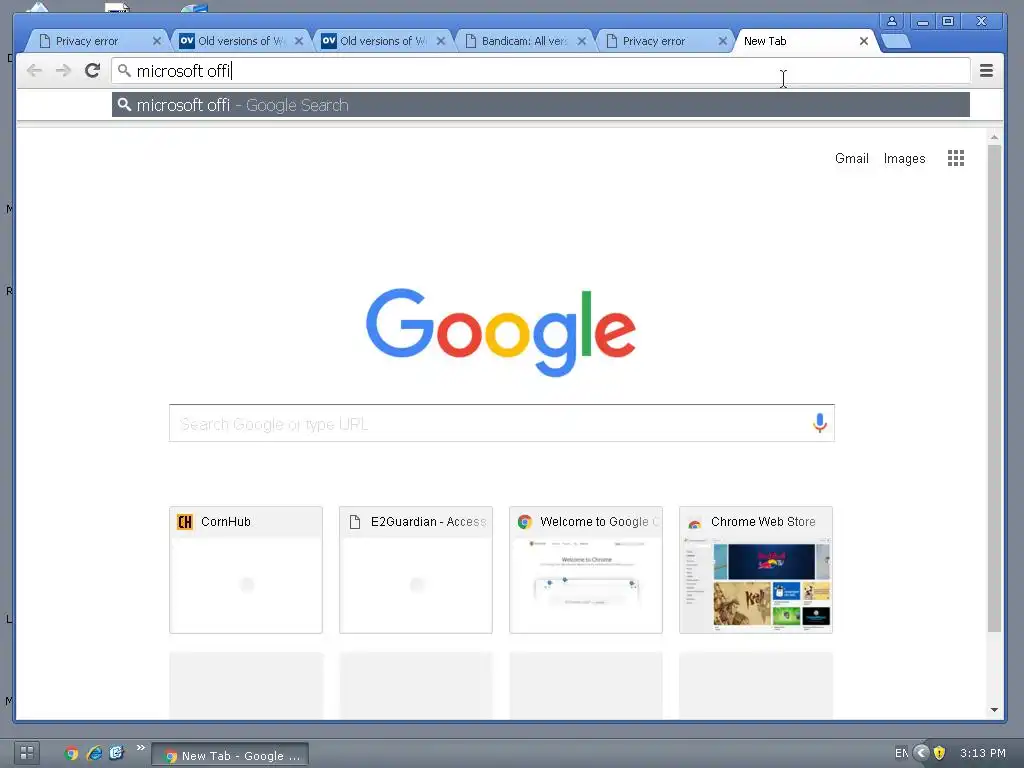Close the New Tab tab
Screen dimensions: 1024x768
(863, 41)
